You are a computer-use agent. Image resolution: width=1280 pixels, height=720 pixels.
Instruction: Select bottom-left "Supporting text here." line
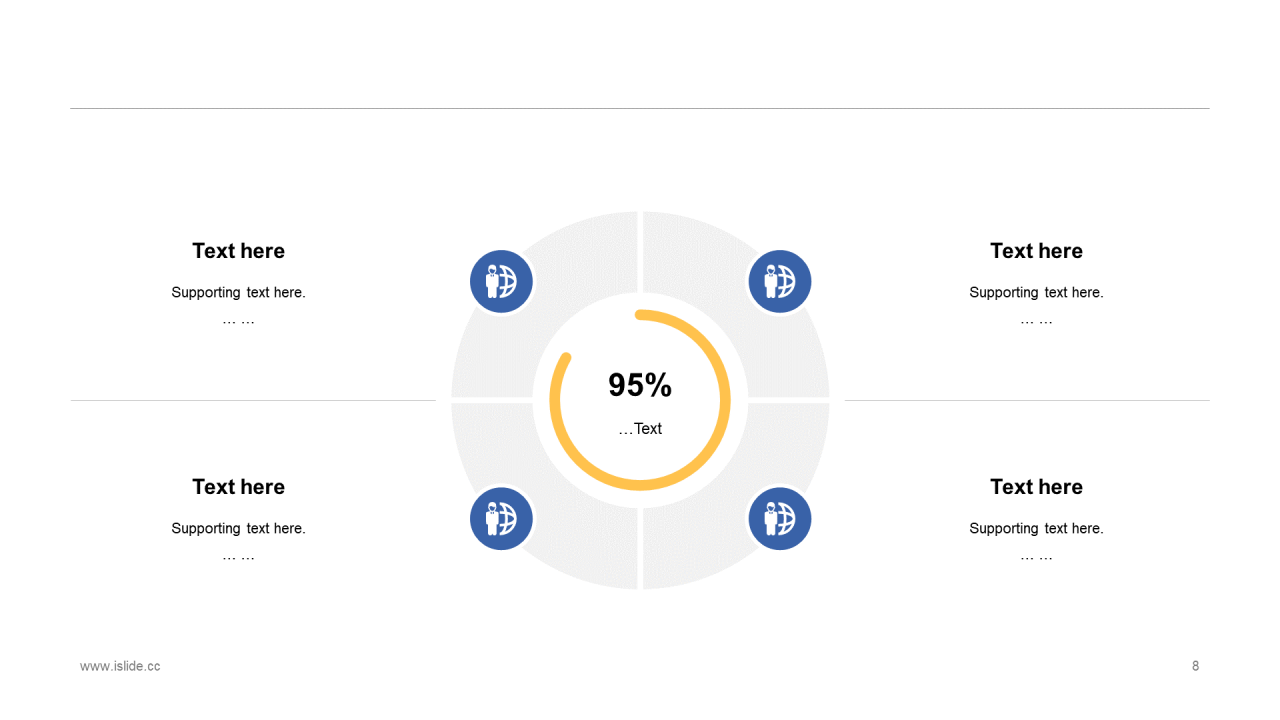pyautogui.click(x=238, y=529)
